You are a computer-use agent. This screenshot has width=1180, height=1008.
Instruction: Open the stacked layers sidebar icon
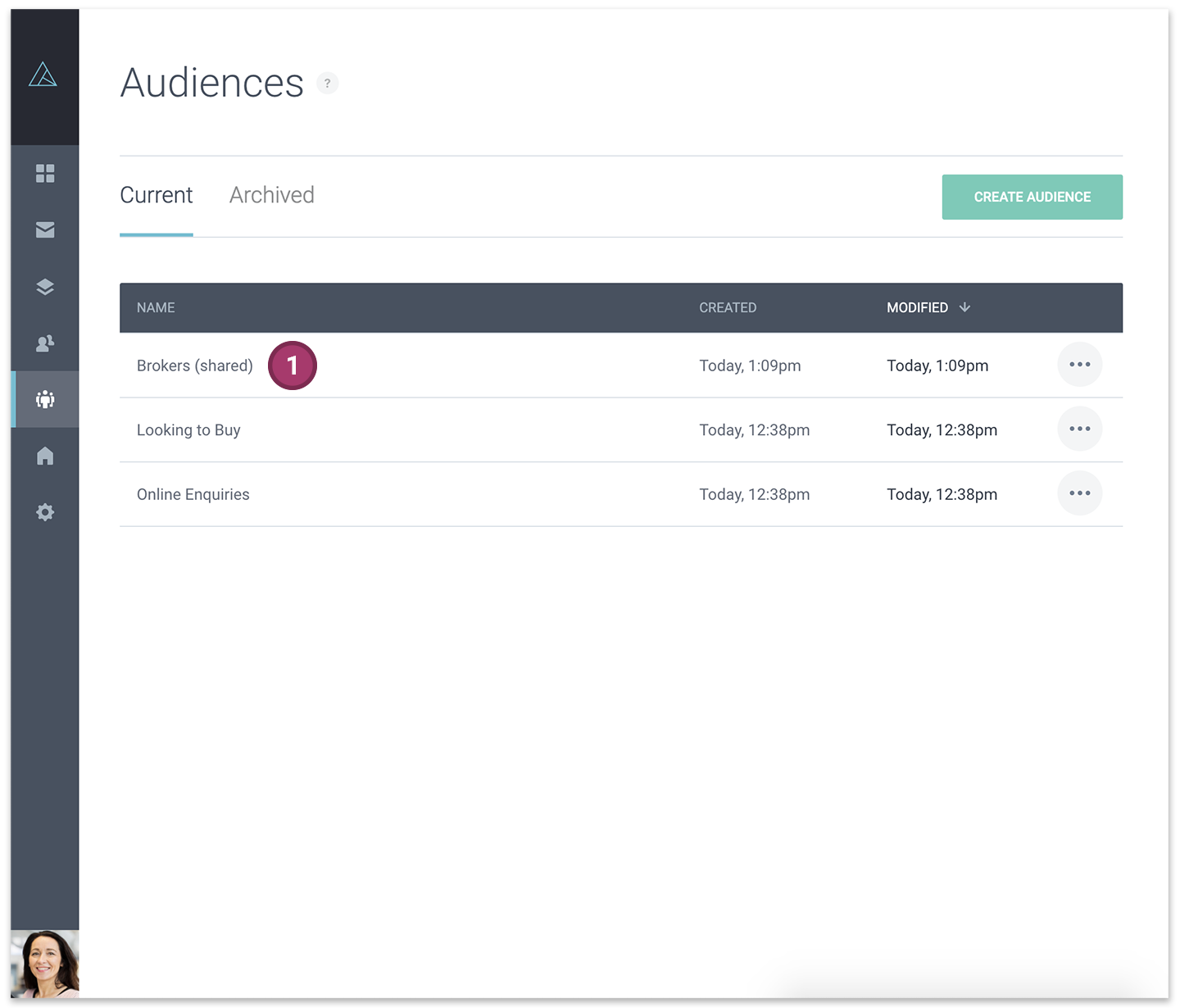pyautogui.click(x=45, y=287)
